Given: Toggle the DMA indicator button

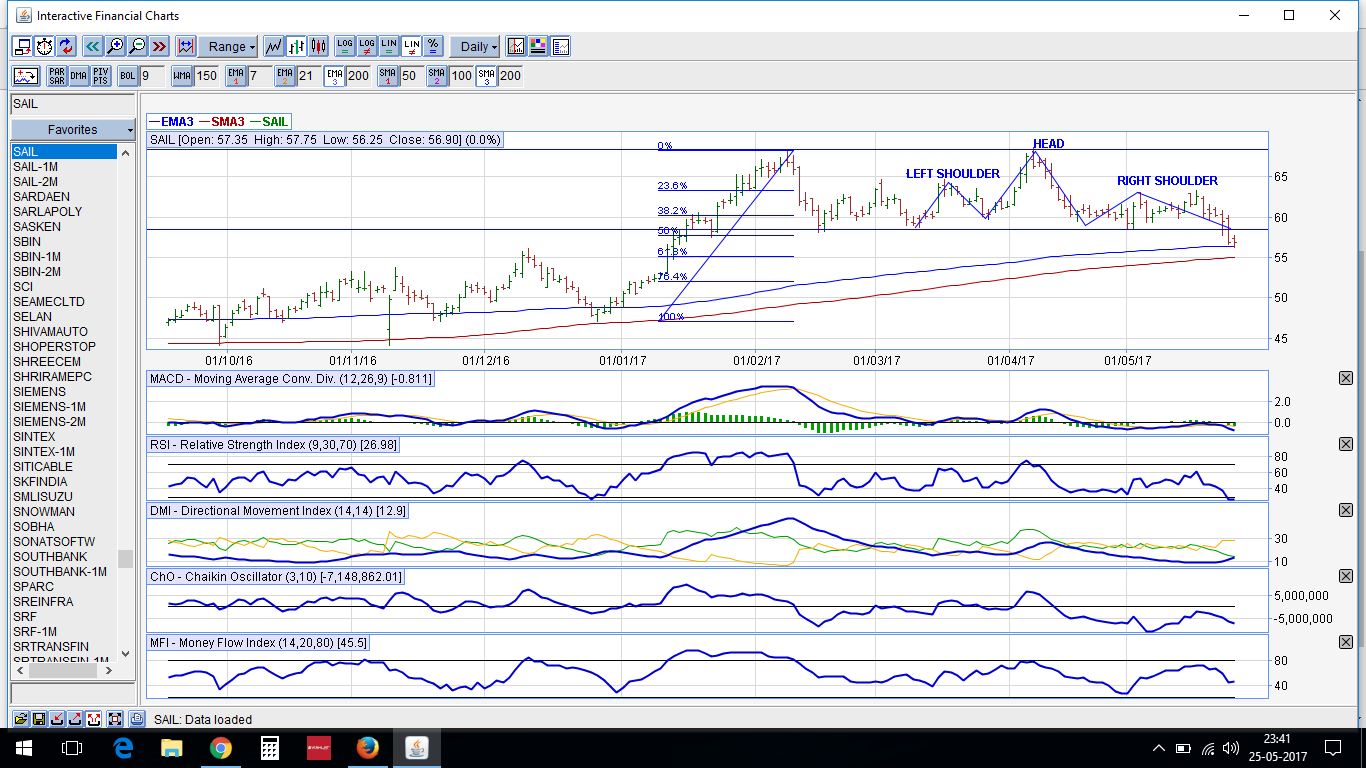Looking at the screenshot, I should click(79, 75).
